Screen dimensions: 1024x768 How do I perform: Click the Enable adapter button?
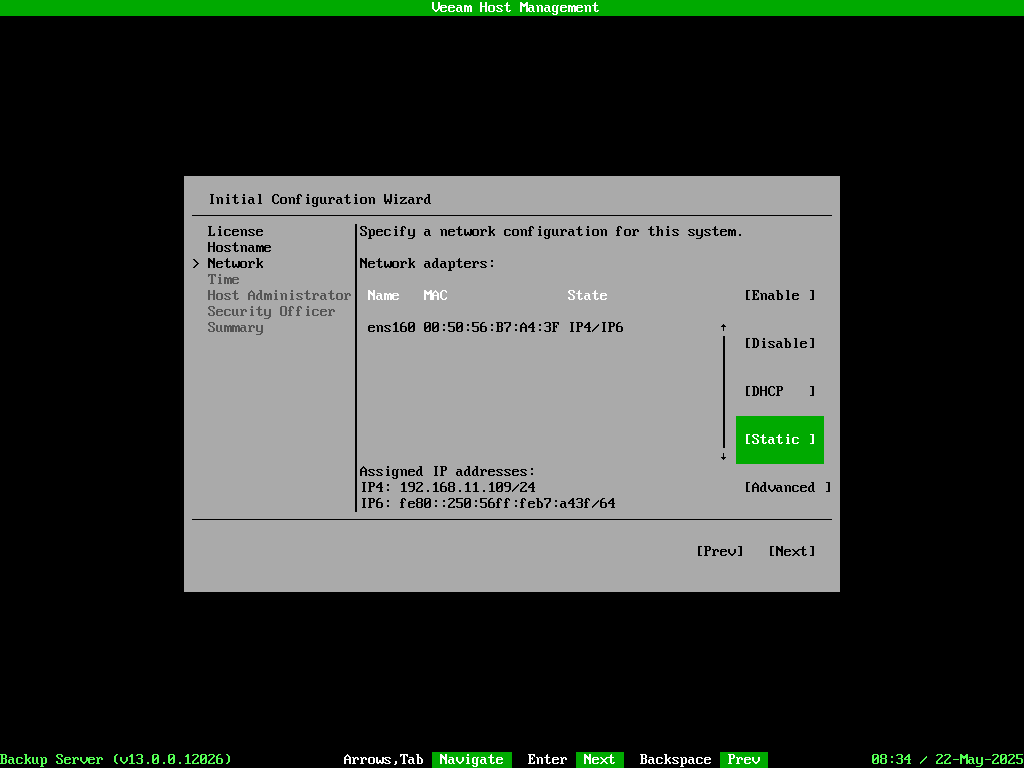[780, 295]
